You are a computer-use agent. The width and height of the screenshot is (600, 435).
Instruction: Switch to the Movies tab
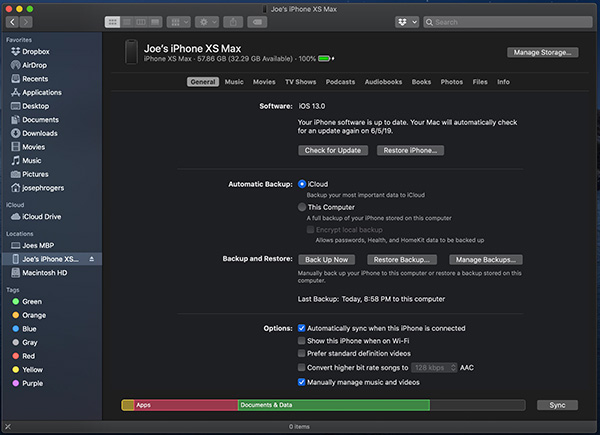click(x=264, y=82)
